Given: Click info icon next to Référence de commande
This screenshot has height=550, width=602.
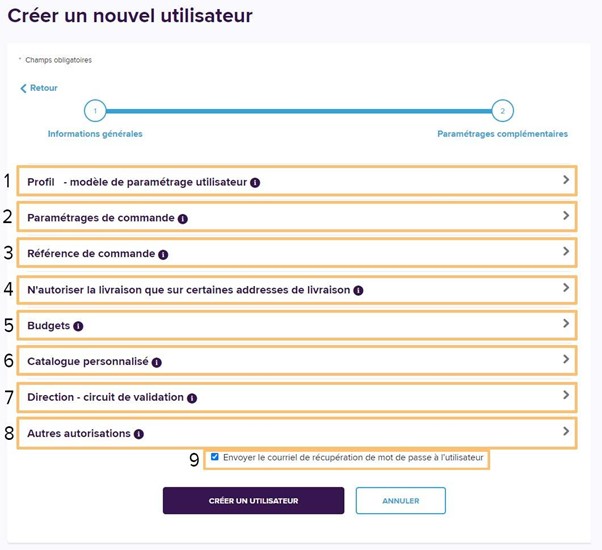Looking at the screenshot, I should [x=163, y=254].
